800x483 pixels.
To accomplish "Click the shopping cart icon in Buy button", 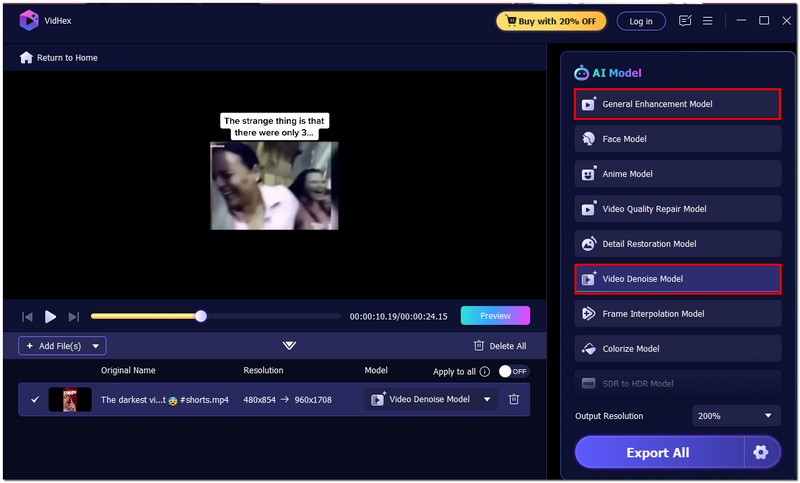I will (511, 20).
